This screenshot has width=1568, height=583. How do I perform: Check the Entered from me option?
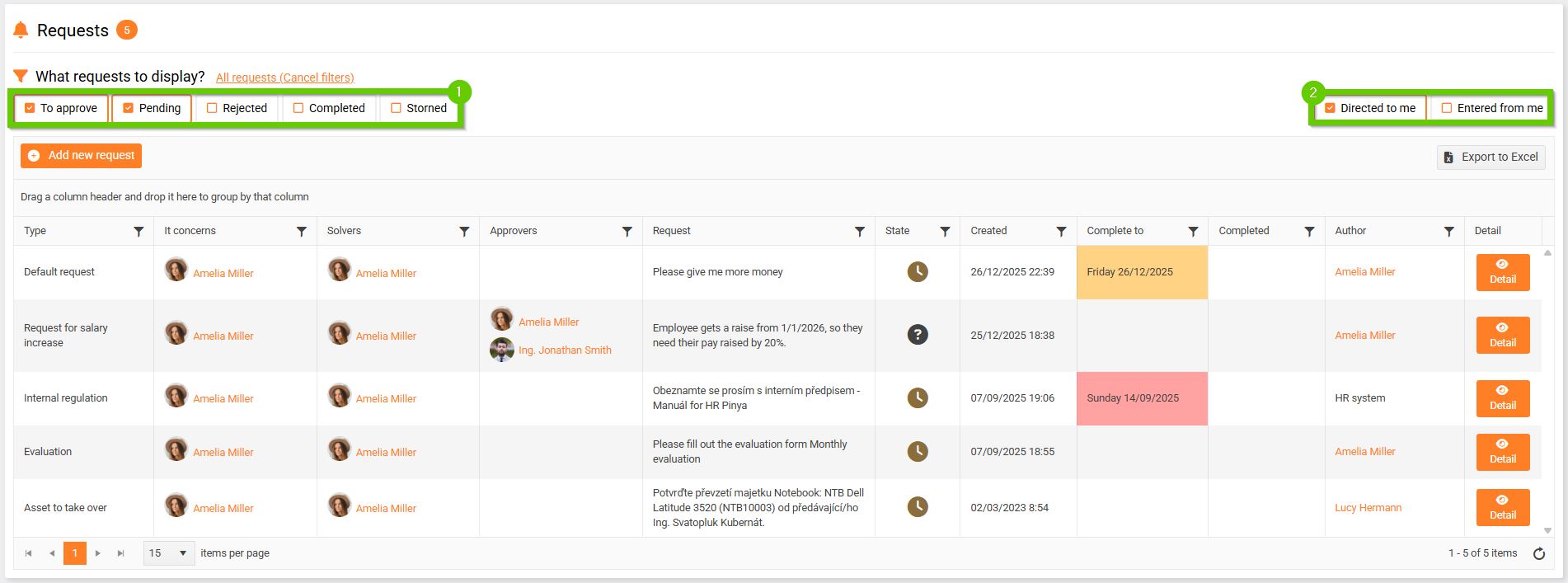(1447, 108)
